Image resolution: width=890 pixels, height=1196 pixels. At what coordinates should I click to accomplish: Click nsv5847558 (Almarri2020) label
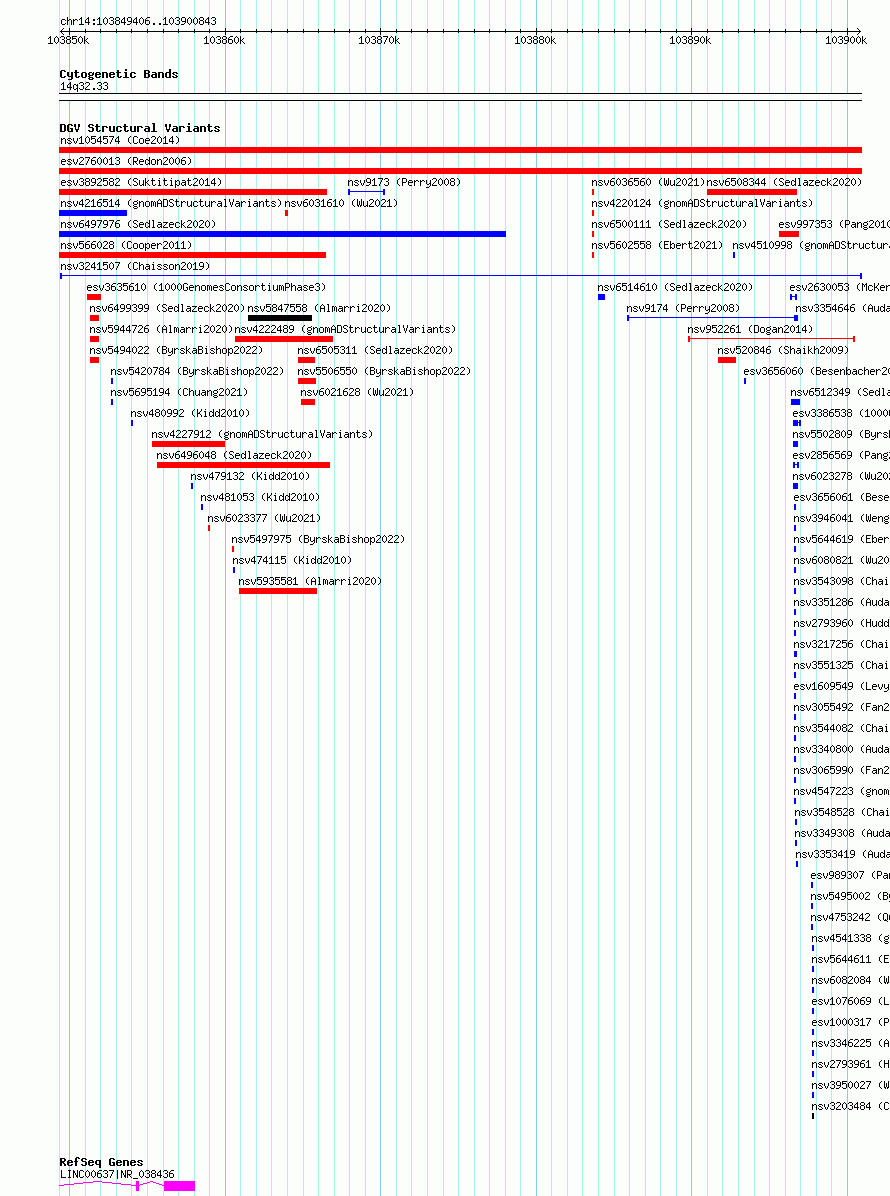coord(319,308)
